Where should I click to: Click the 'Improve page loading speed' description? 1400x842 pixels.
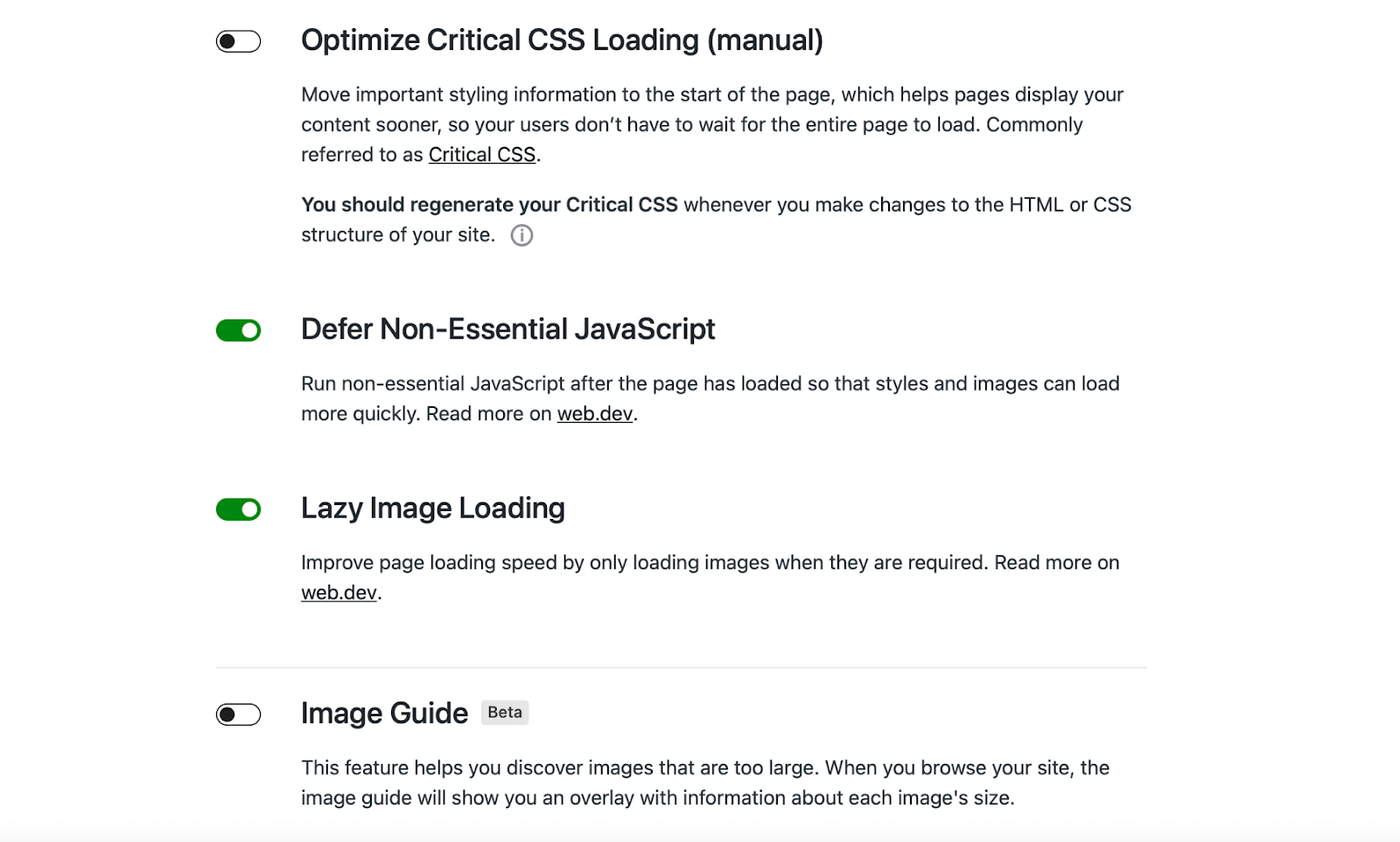point(710,578)
